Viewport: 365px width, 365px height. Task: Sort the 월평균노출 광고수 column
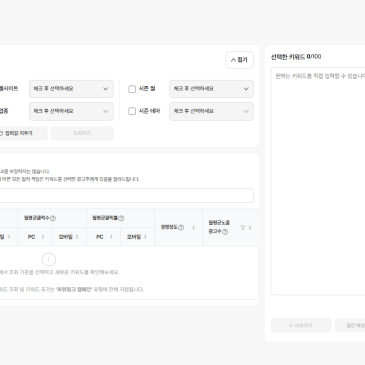pyautogui.click(x=250, y=227)
